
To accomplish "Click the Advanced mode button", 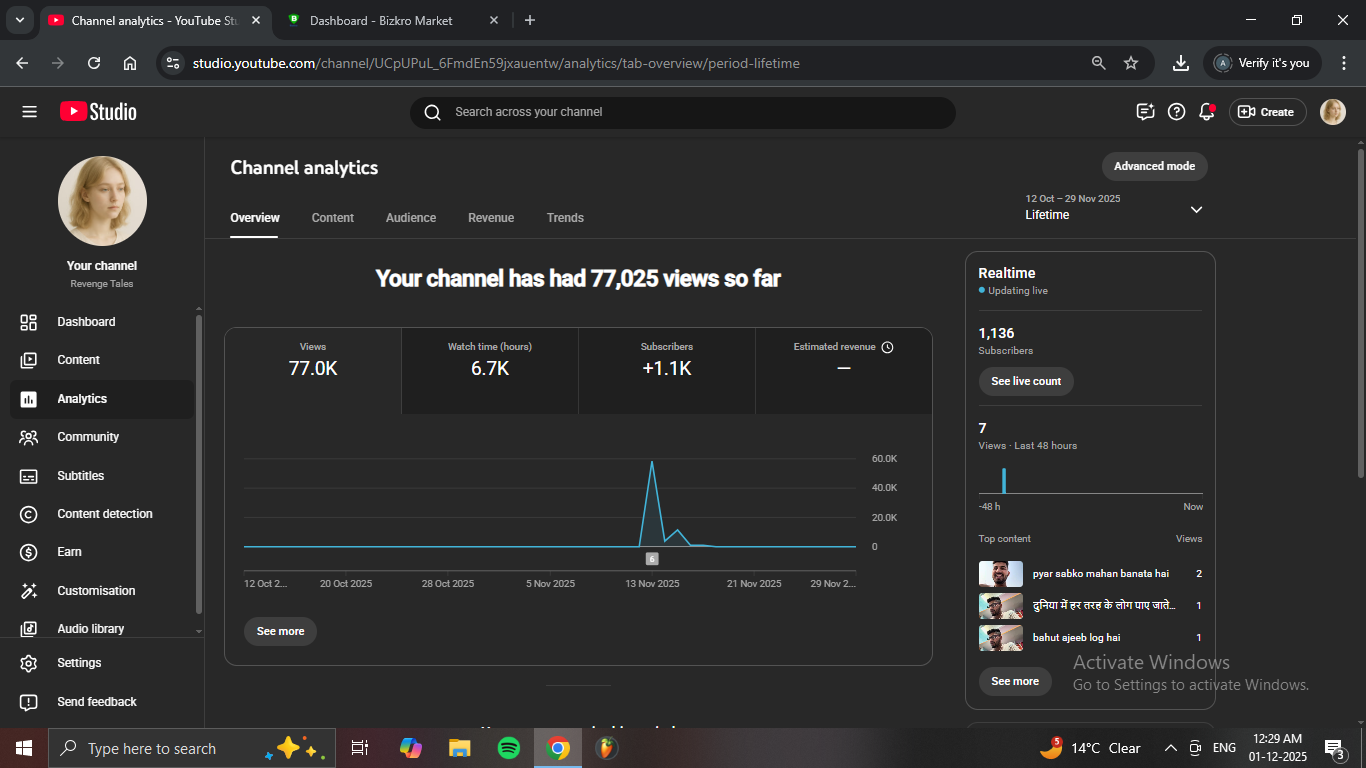I will [x=1154, y=166].
